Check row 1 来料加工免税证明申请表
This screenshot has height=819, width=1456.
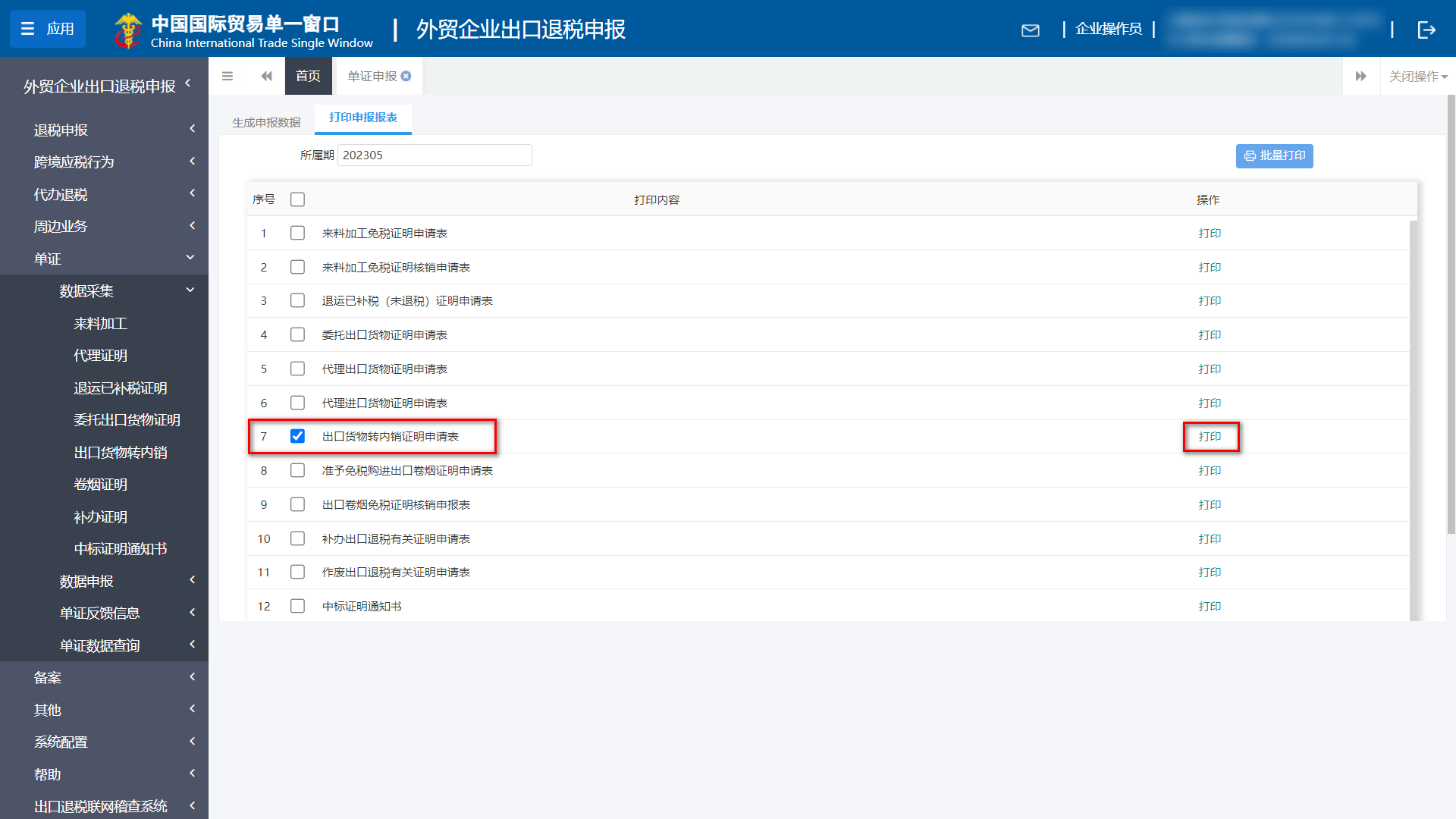tap(297, 233)
